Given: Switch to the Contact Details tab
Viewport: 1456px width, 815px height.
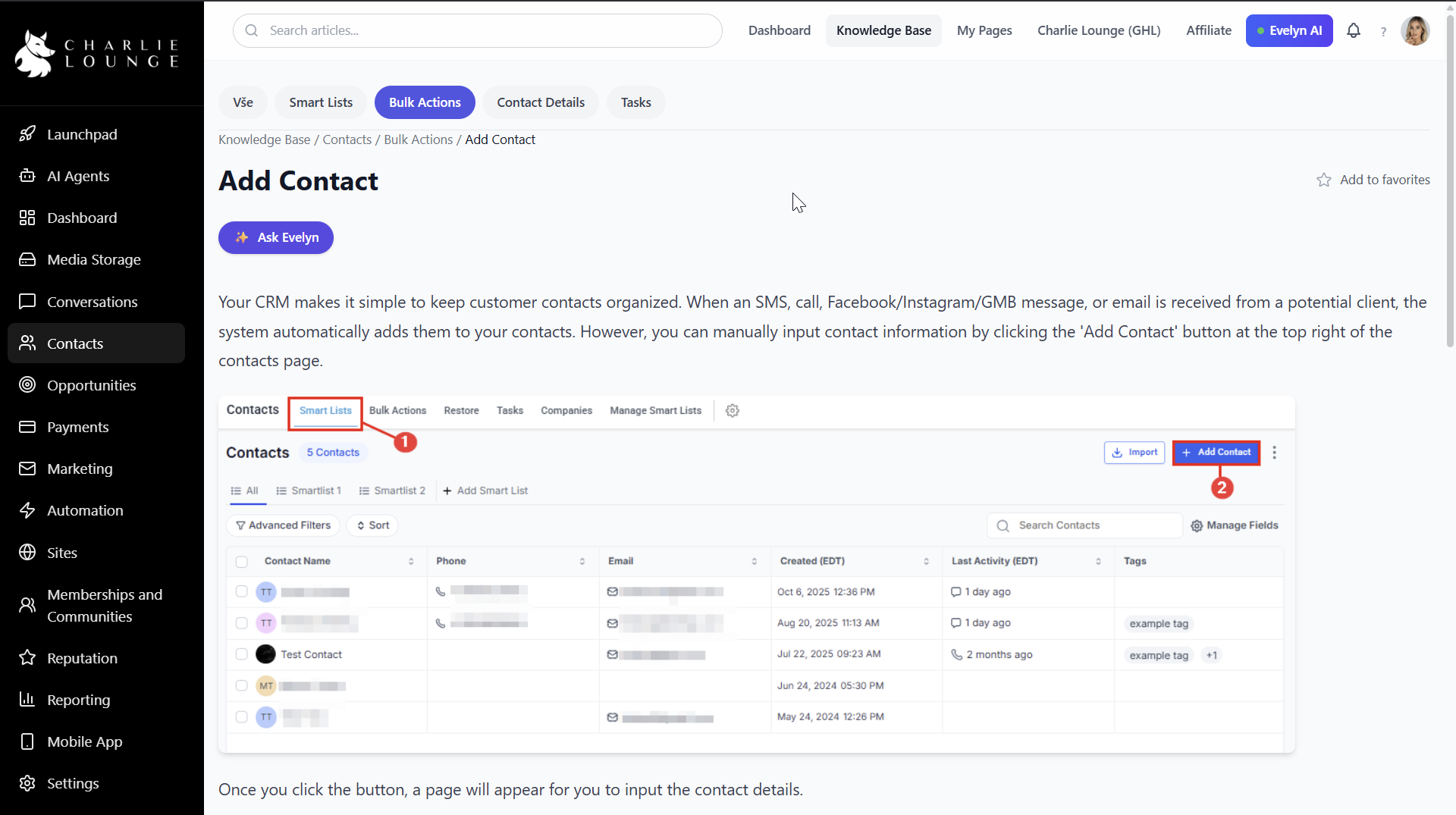Looking at the screenshot, I should coord(541,102).
